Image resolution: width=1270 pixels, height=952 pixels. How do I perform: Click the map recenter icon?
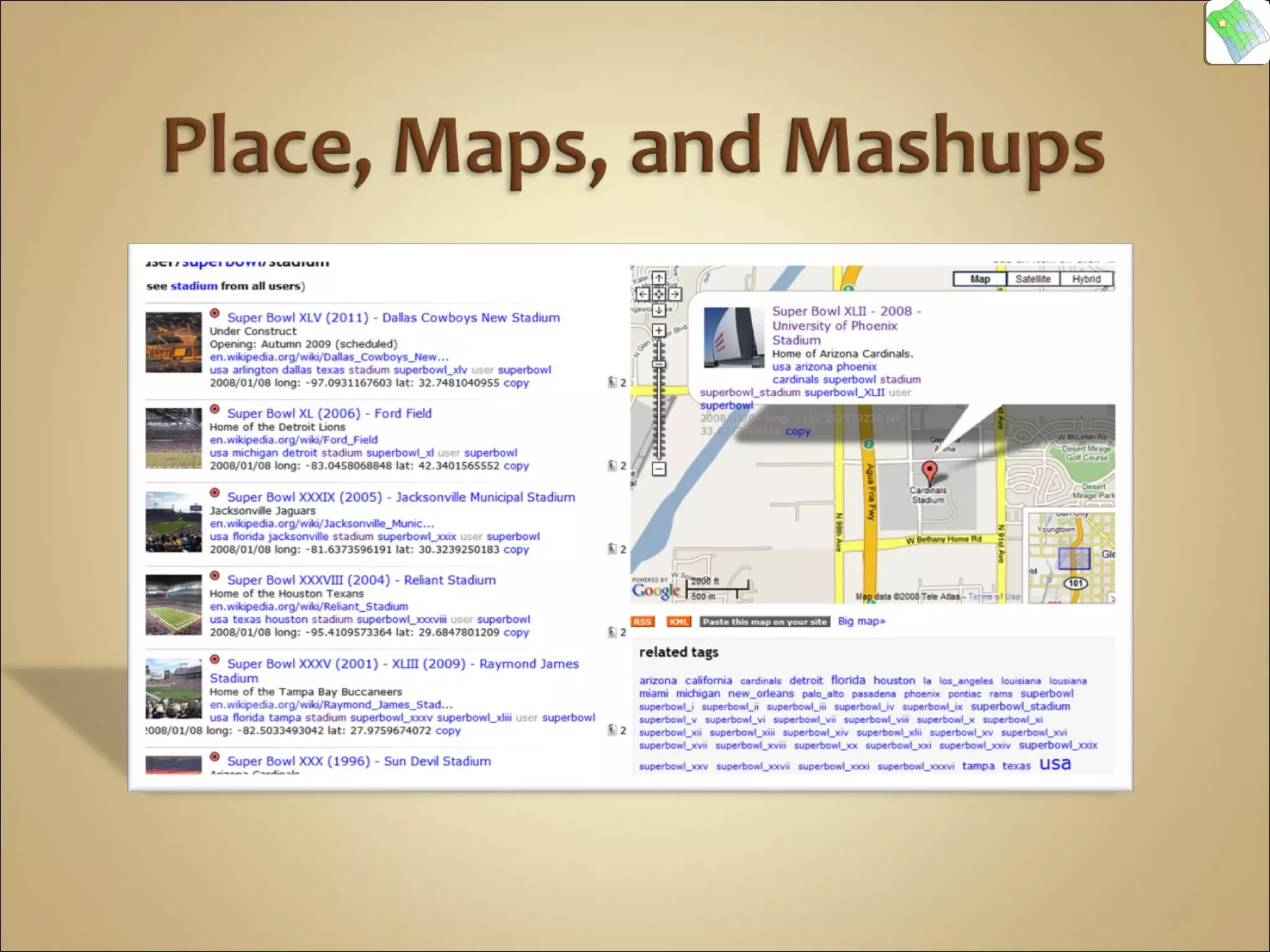tap(659, 294)
